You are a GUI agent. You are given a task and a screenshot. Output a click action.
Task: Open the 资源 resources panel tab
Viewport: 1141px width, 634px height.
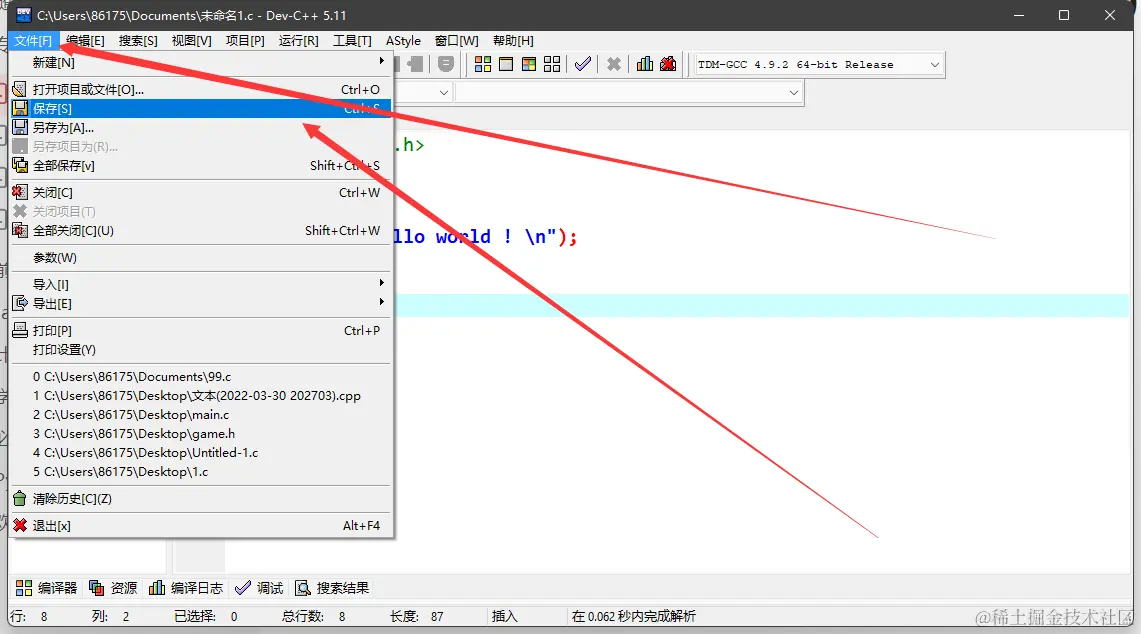(x=113, y=587)
